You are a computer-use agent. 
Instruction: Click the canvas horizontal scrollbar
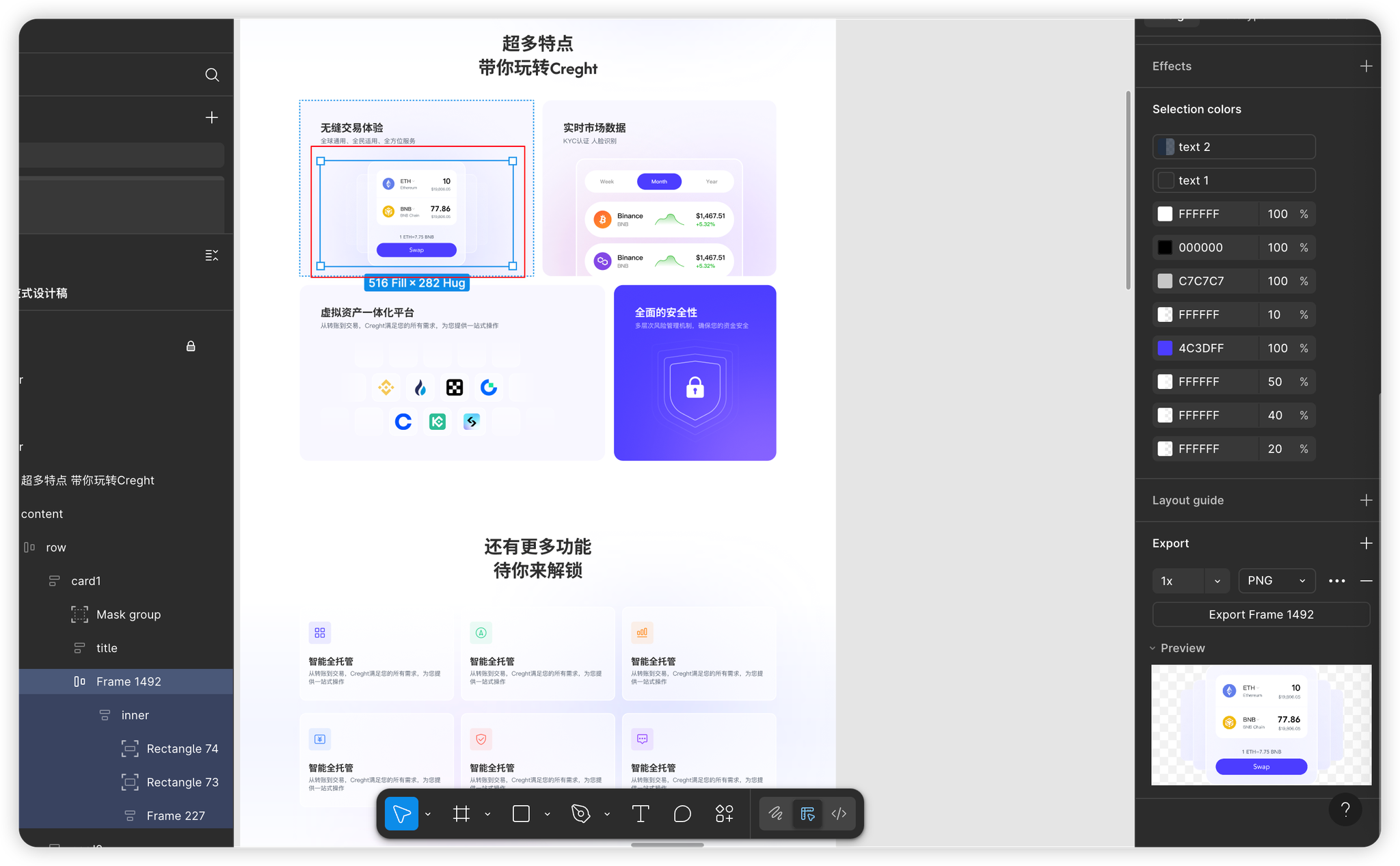click(667, 845)
